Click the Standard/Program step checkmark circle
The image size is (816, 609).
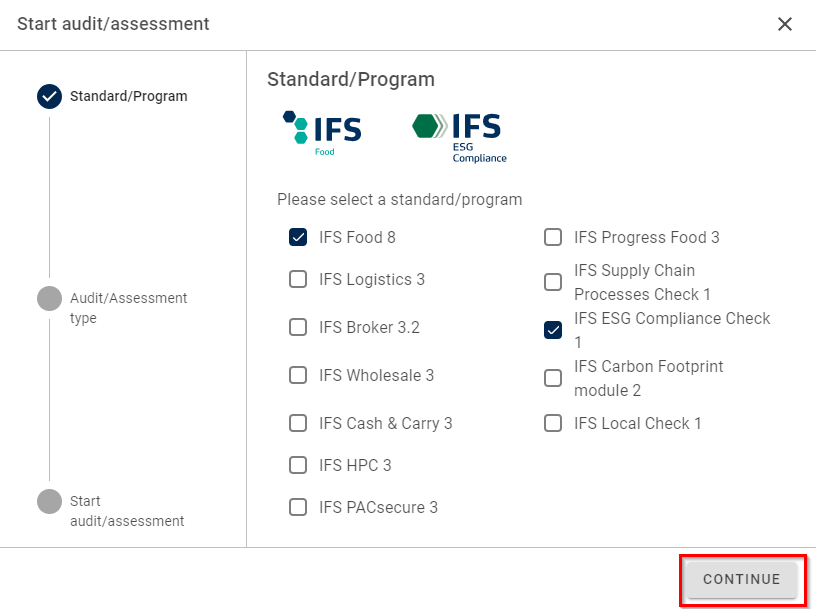pyautogui.click(x=49, y=96)
